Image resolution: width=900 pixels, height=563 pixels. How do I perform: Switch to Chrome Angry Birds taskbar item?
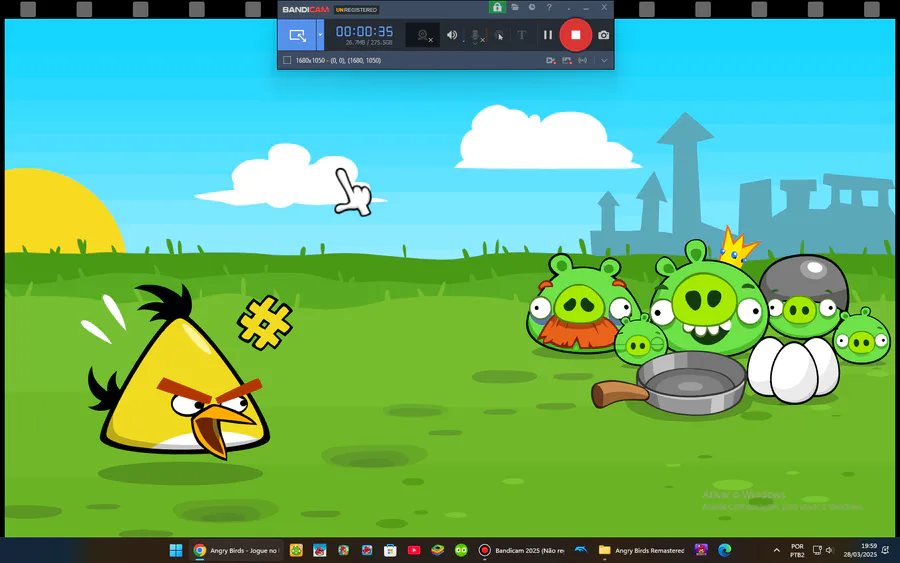pos(236,550)
